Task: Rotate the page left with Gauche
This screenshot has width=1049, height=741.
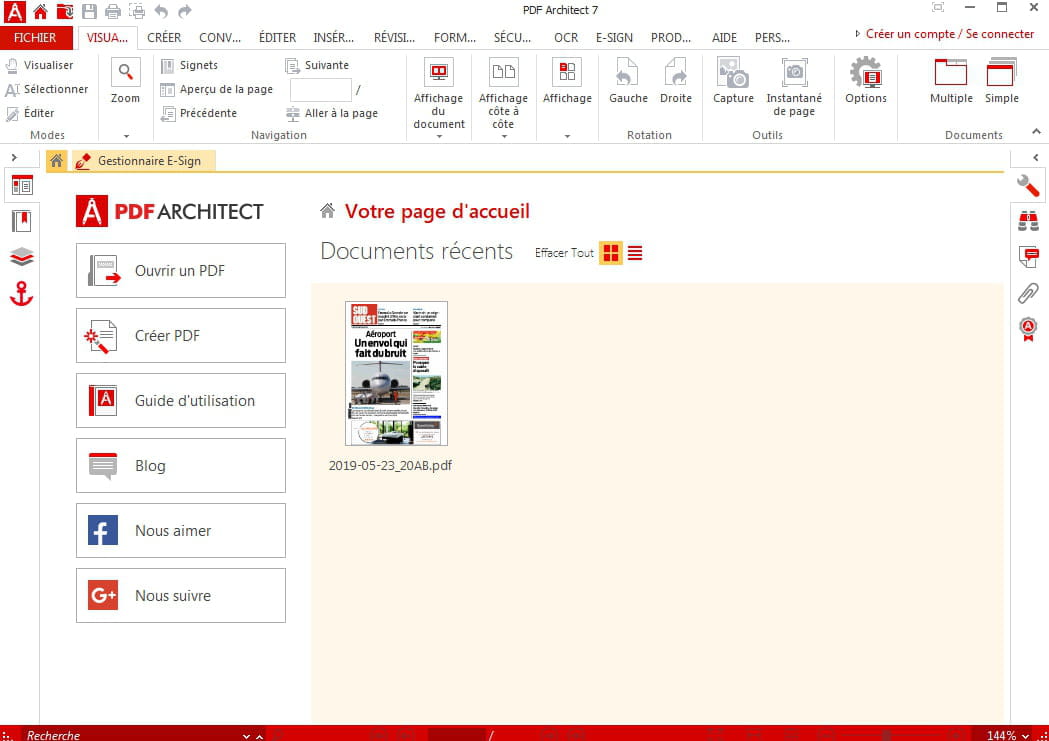Action: point(628,81)
